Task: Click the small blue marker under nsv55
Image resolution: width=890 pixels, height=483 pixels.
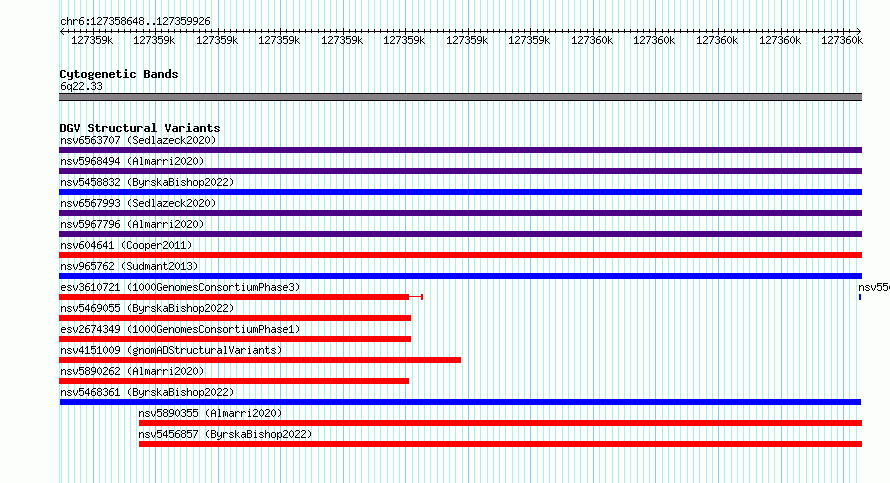Action: click(860, 297)
